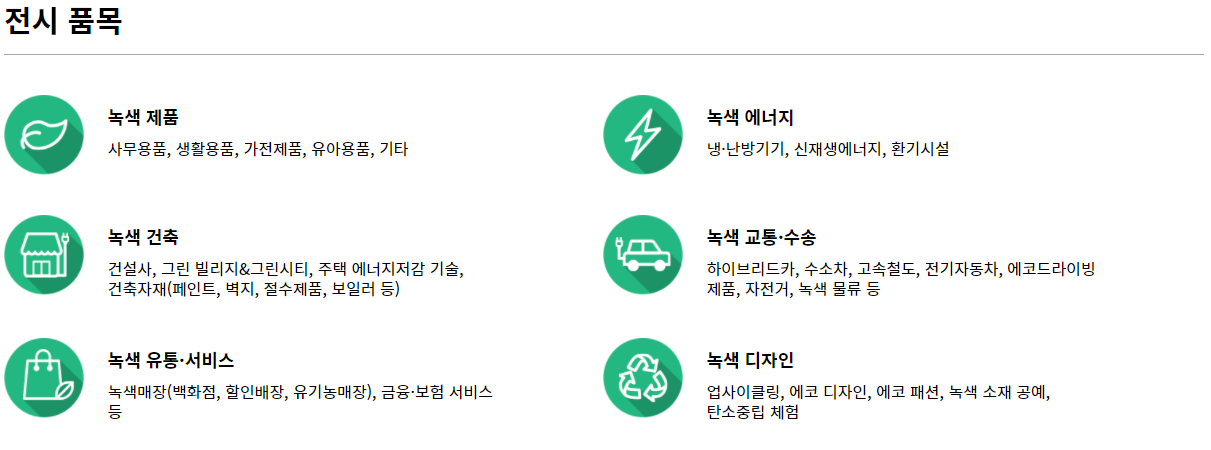Click the lightning bolt energy icon

point(643,134)
